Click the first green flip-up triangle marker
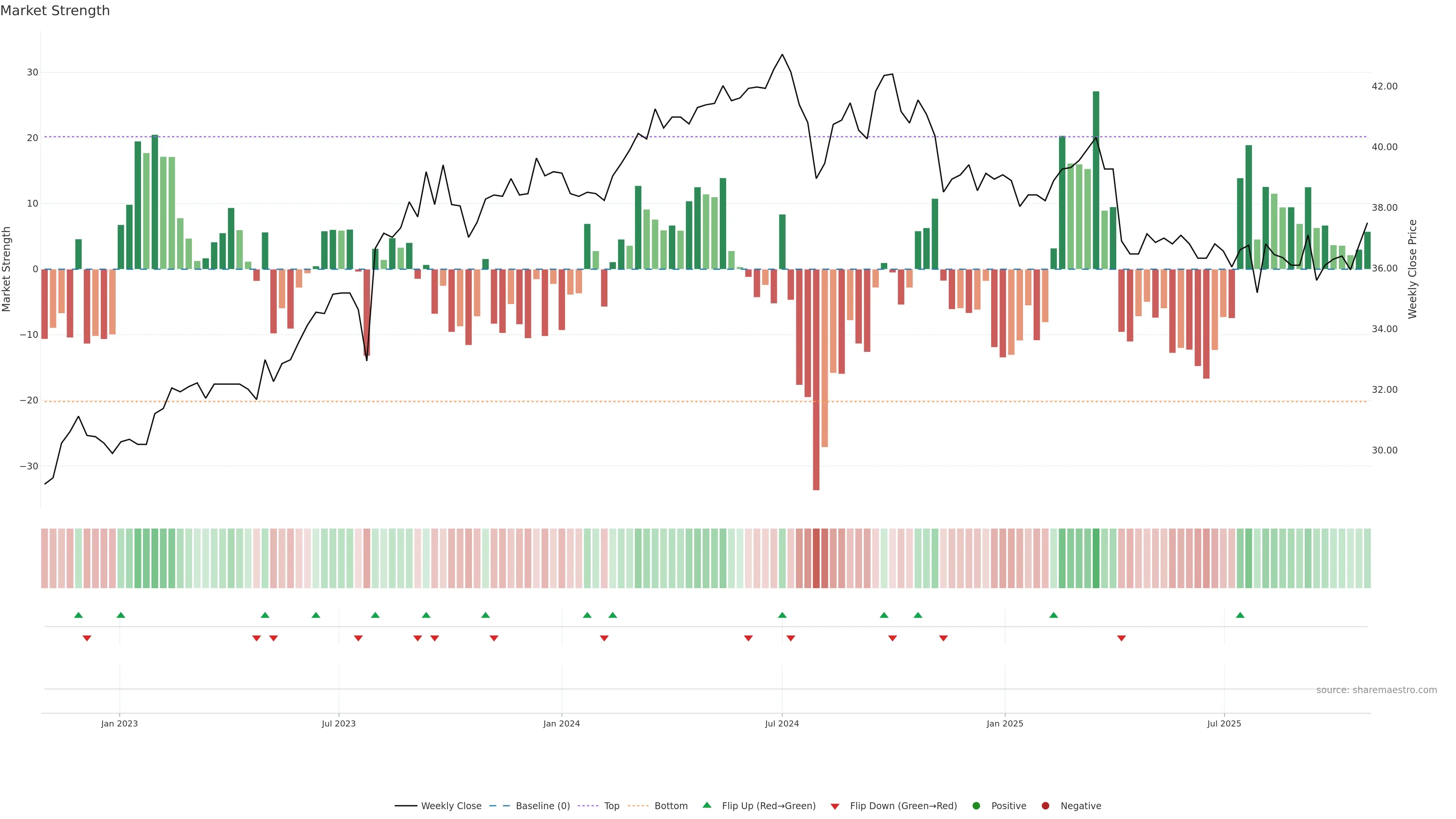Image resolution: width=1456 pixels, height=819 pixels. (x=78, y=615)
